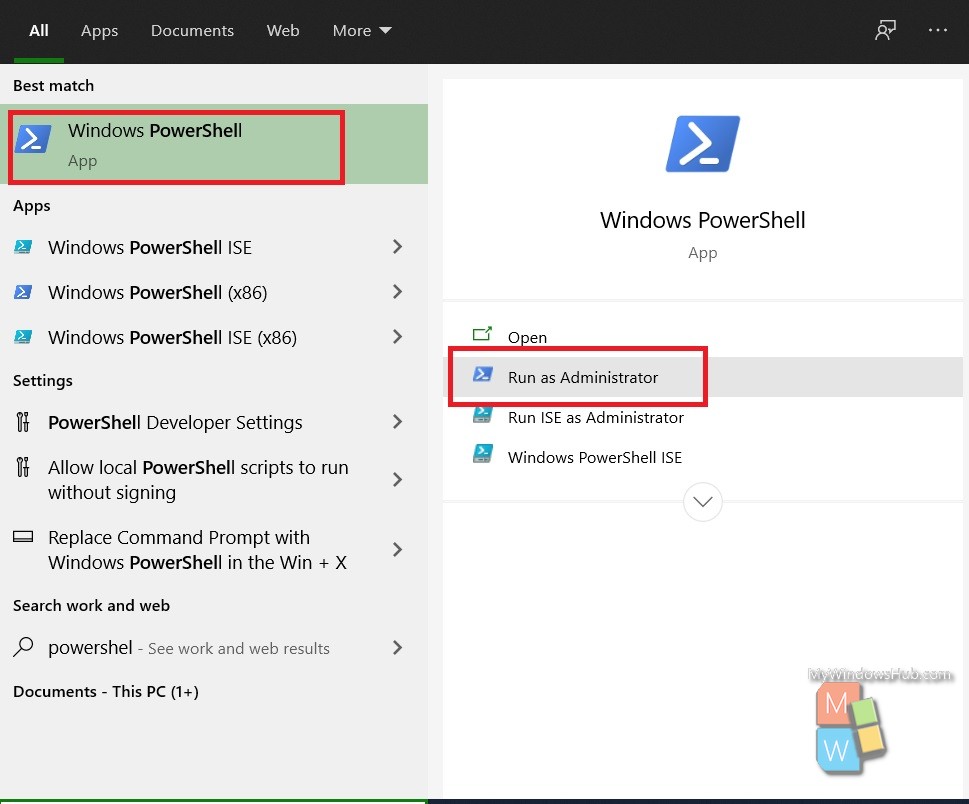Expand Replace Command Prompt result arrow

tap(397, 549)
